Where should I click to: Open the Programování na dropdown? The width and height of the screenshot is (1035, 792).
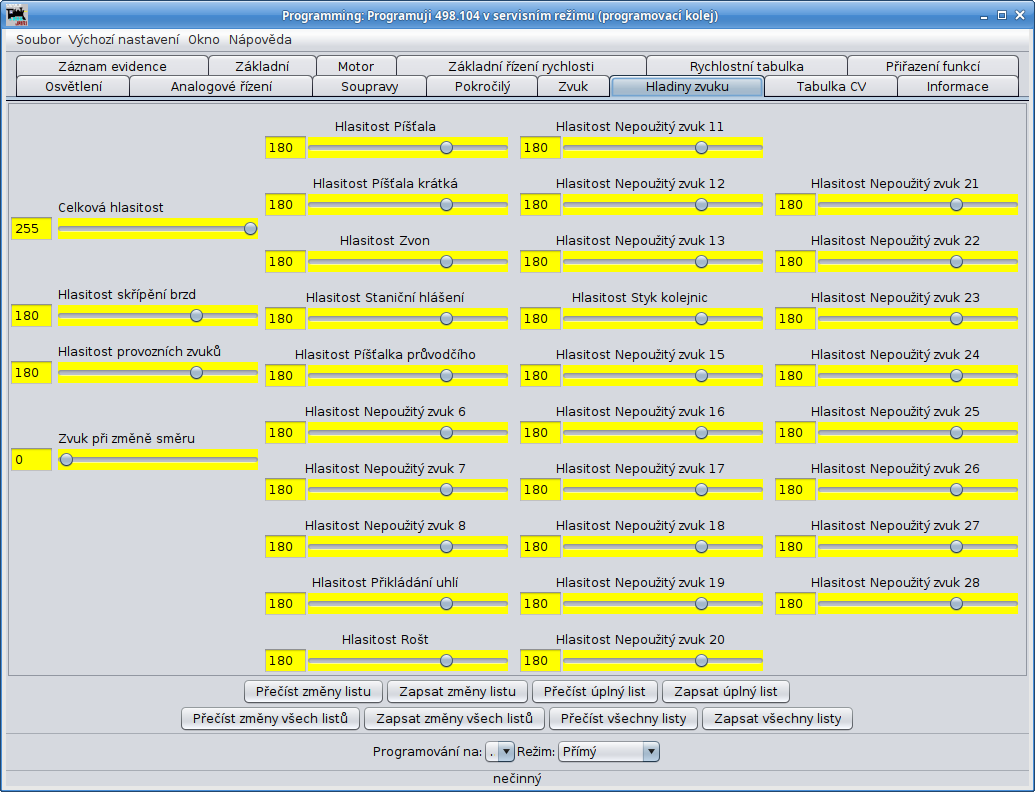click(x=499, y=751)
